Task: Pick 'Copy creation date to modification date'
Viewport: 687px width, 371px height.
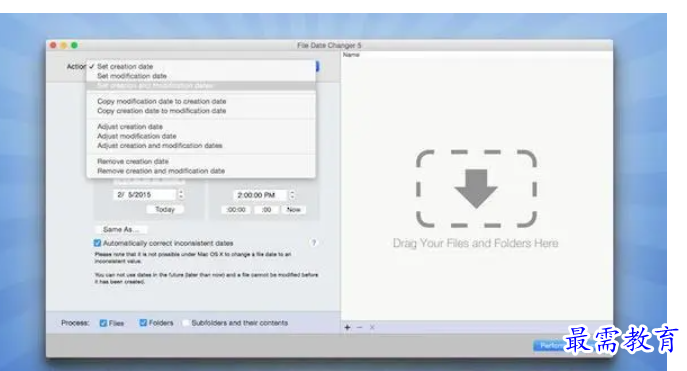Action: (201, 111)
